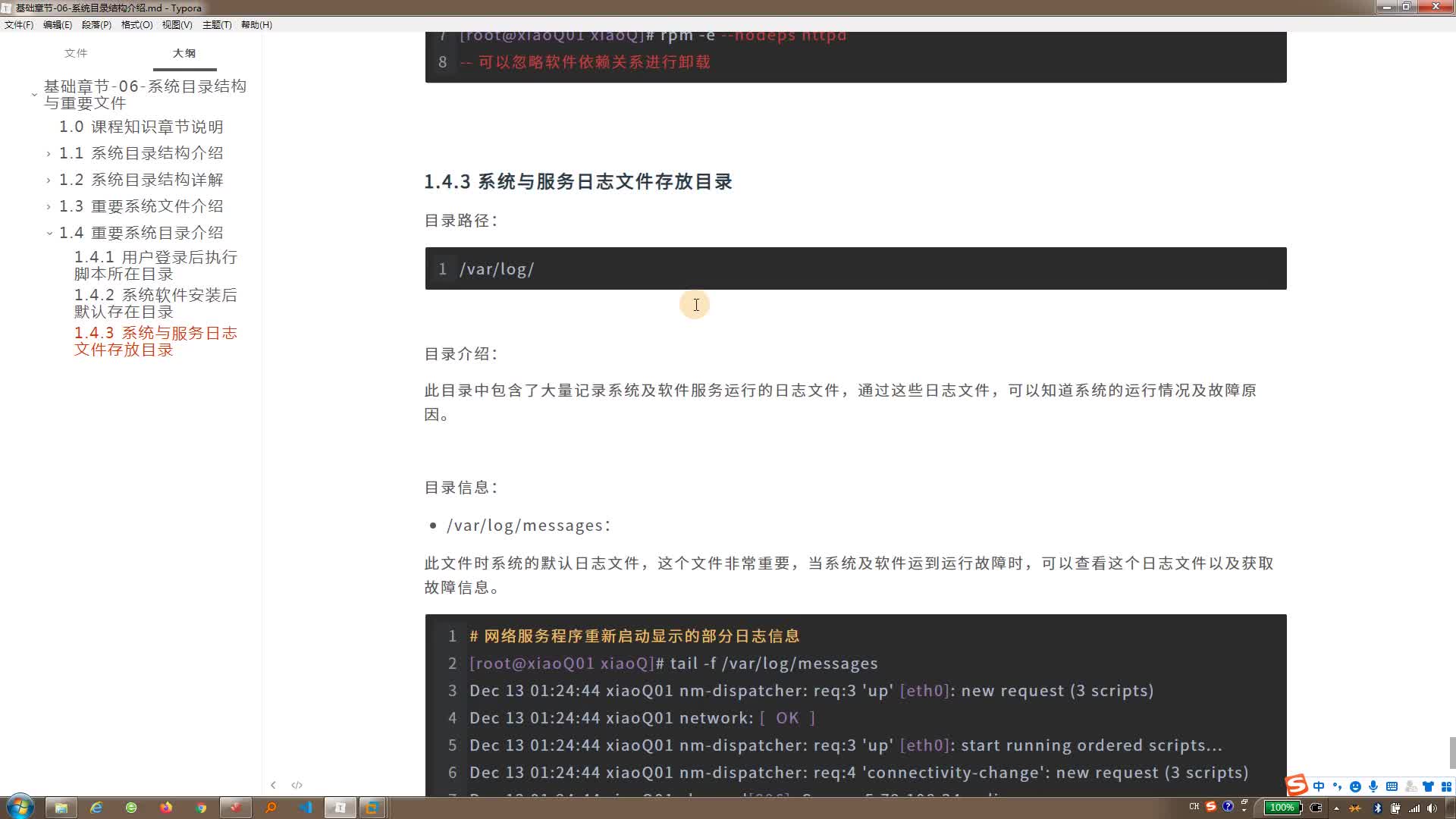
Task: Click the 100% battery meter
Action: point(1282,808)
